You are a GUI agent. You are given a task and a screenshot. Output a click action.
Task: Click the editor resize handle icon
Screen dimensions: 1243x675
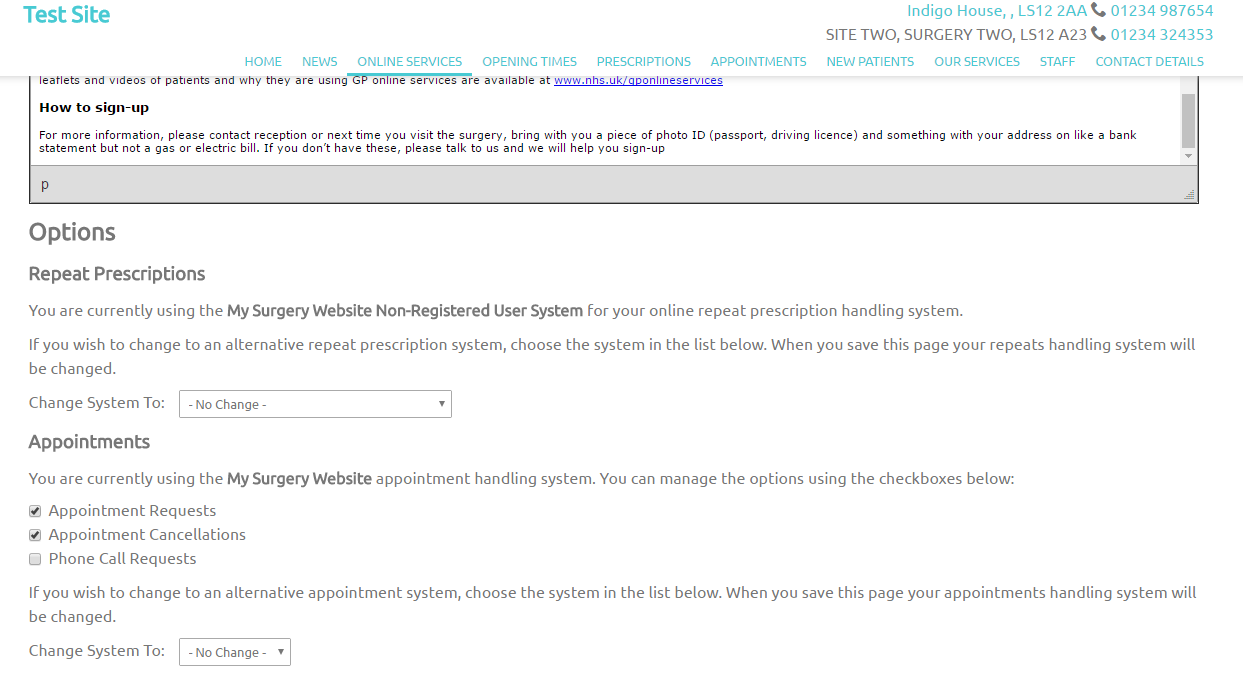[x=1189, y=195]
